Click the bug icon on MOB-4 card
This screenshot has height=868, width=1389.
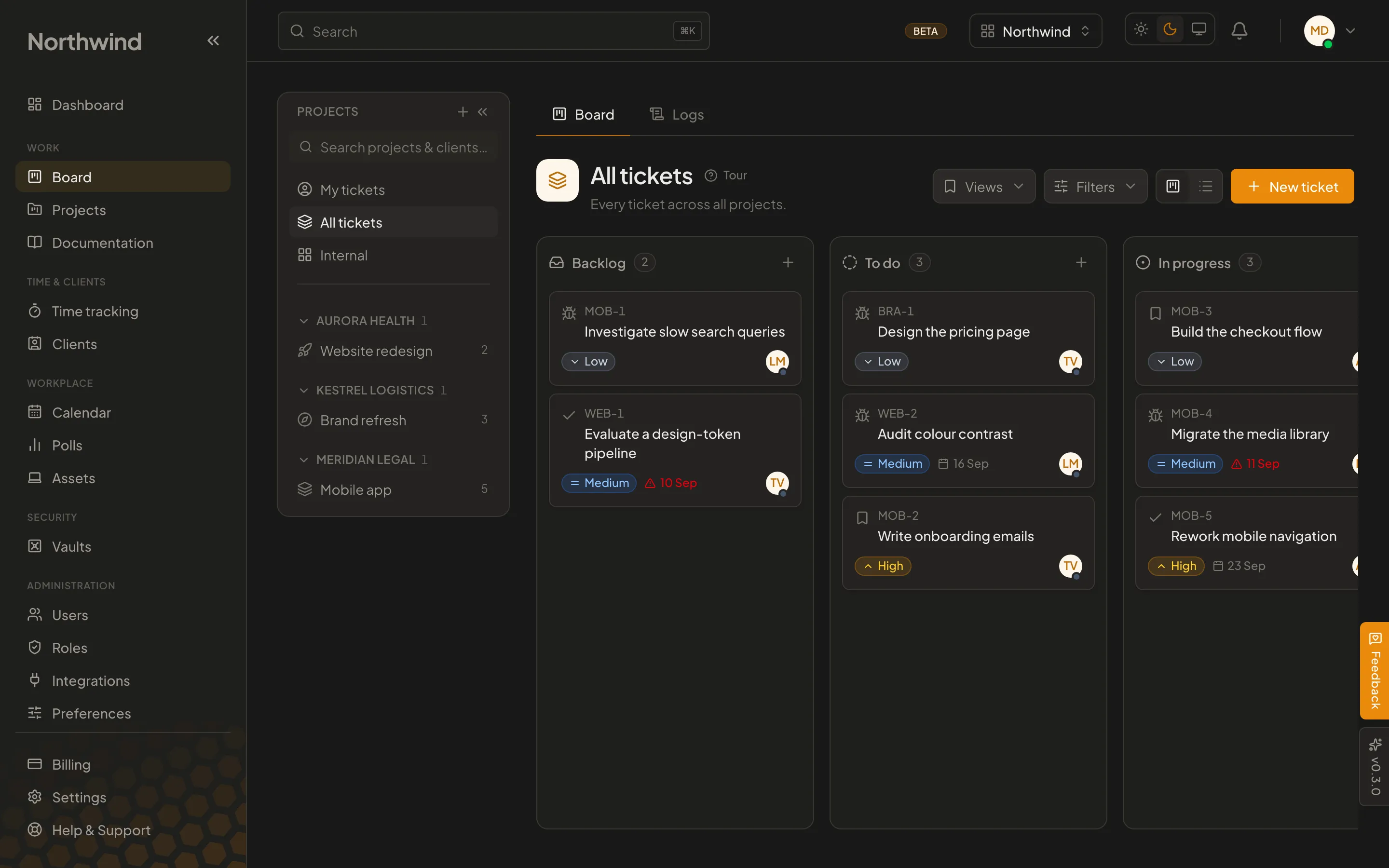1156,415
